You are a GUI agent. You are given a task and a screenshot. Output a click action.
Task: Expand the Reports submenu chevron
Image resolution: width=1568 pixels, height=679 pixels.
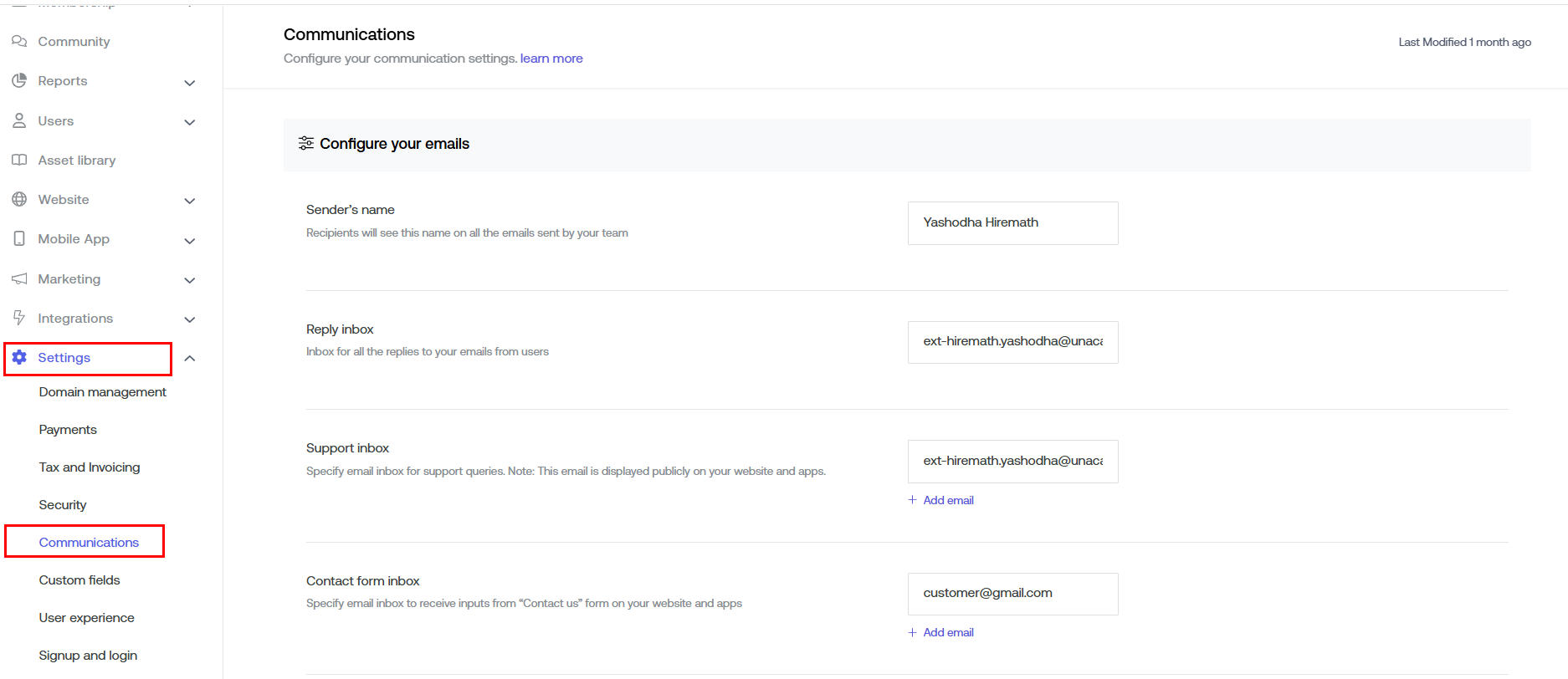(190, 83)
